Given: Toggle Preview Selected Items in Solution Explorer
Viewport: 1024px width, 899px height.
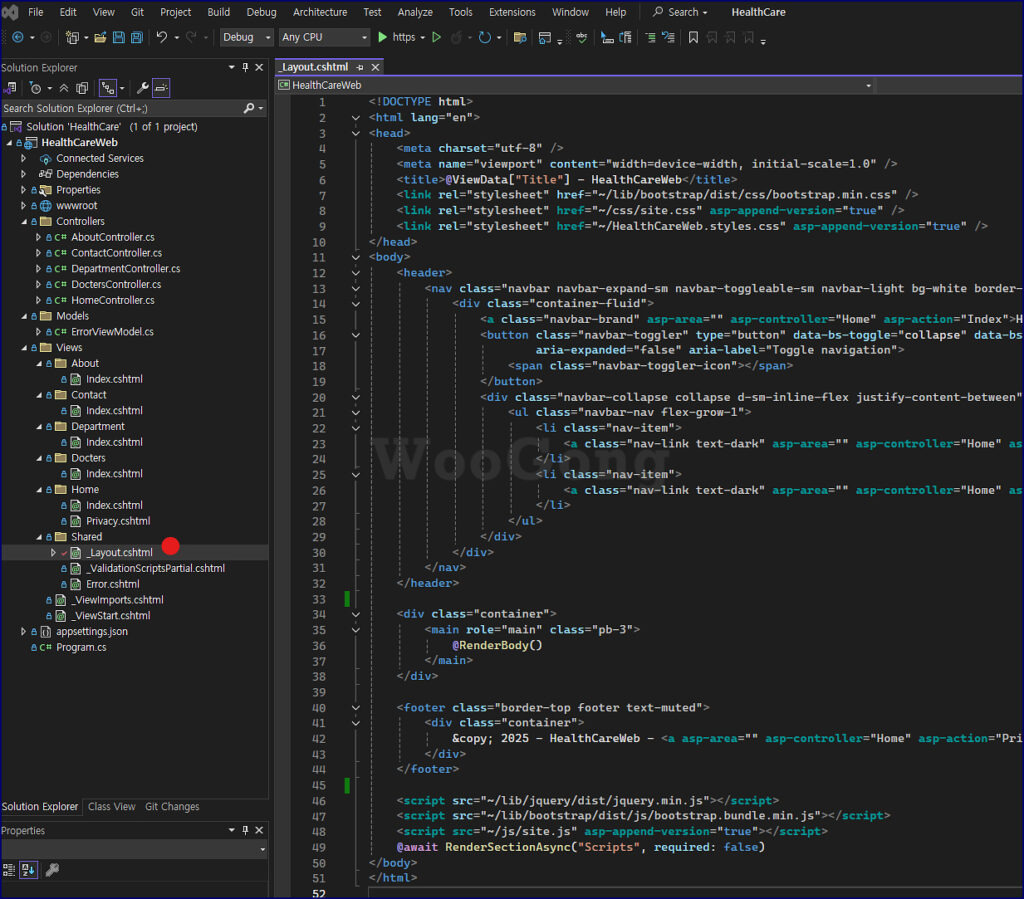Looking at the screenshot, I should tap(161, 87).
